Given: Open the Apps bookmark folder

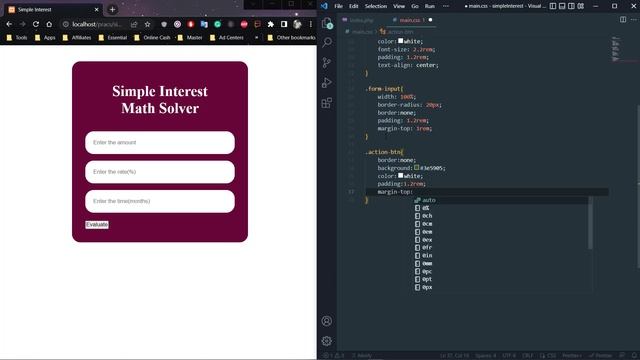Looking at the screenshot, I should [x=45, y=38].
